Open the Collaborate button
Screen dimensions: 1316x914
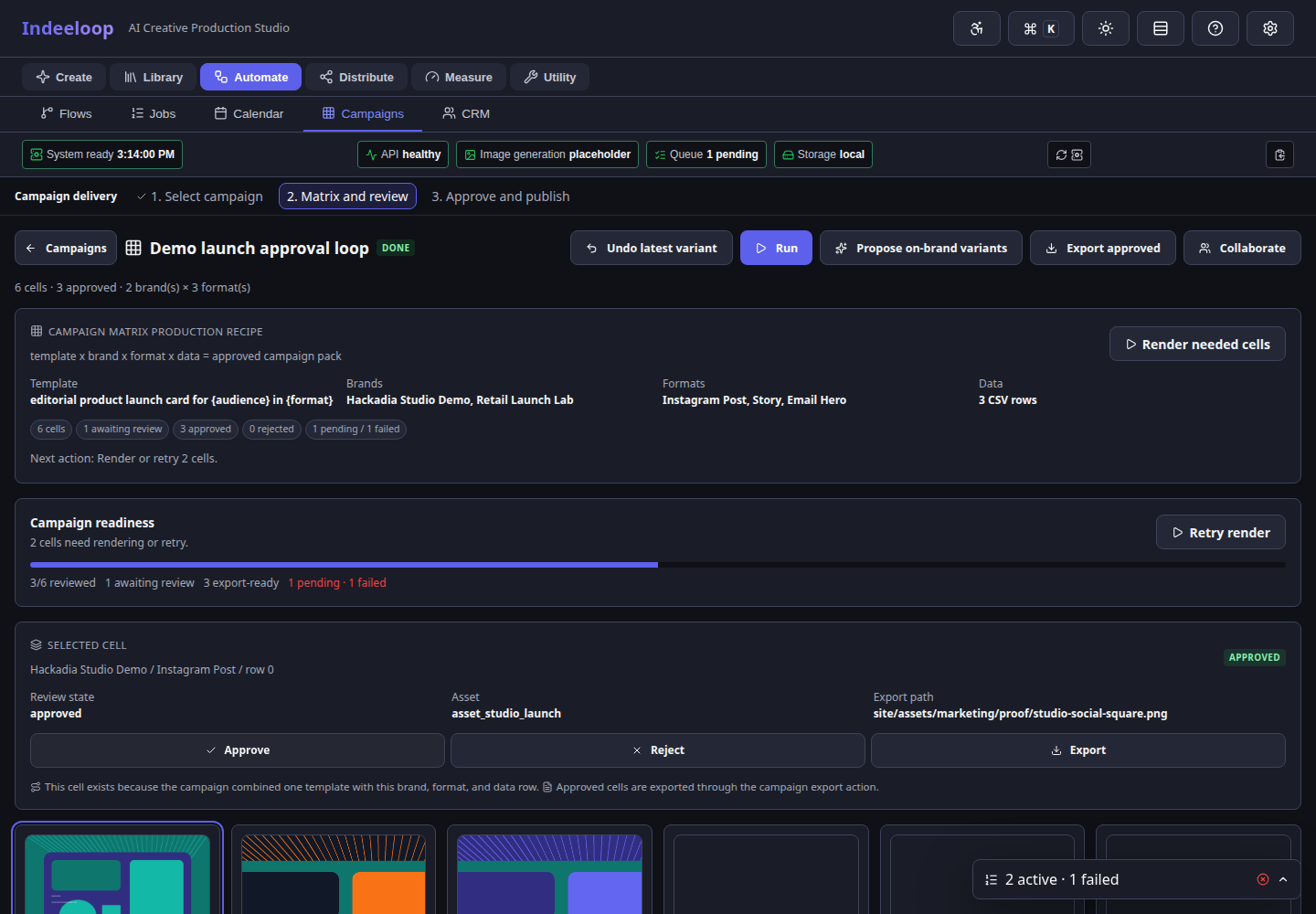point(1242,248)
